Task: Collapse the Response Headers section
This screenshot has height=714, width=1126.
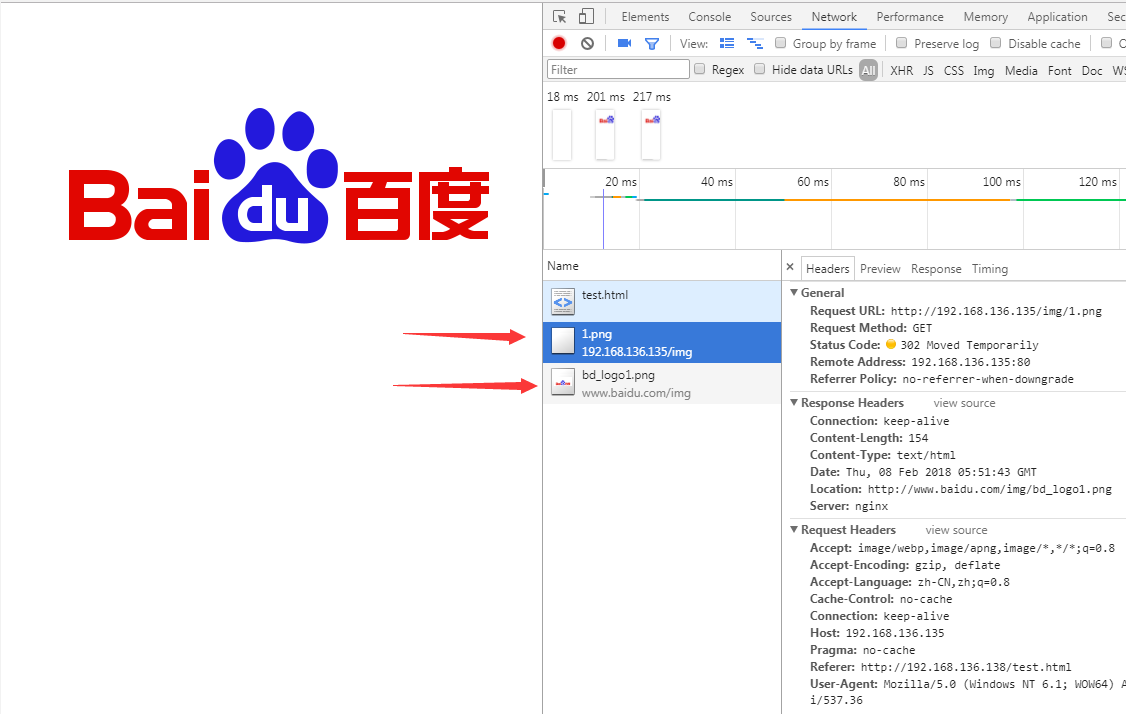Action: 794,402
